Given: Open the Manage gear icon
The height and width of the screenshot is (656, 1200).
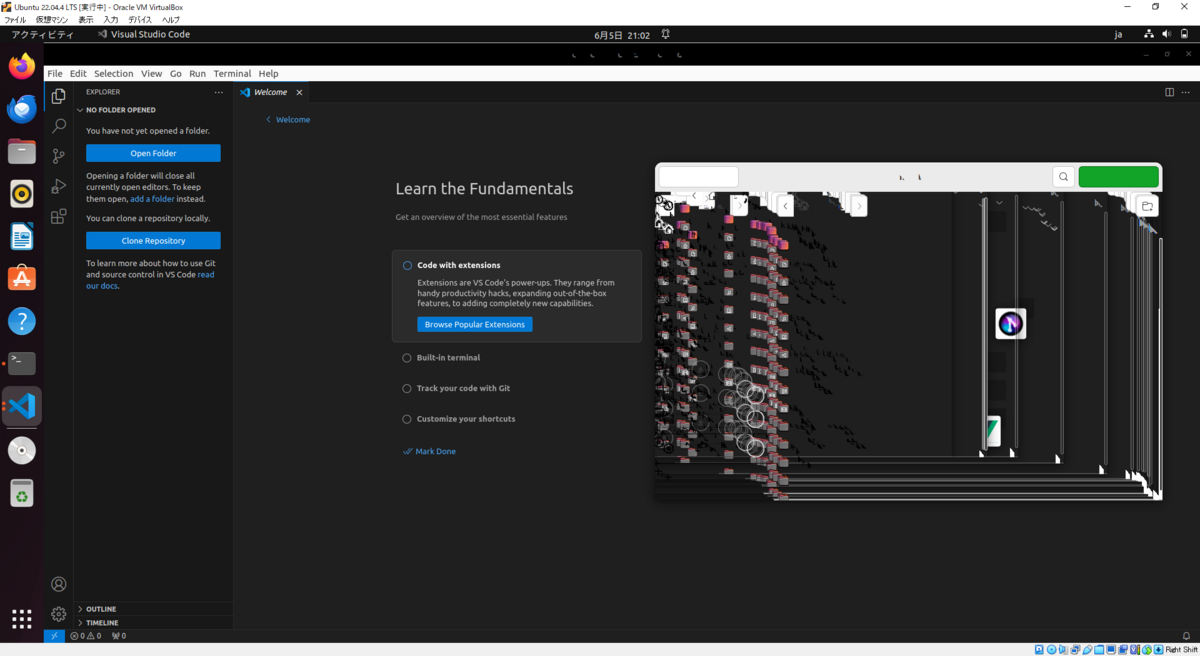Looking at the screenshot, I should coord(58,614).
